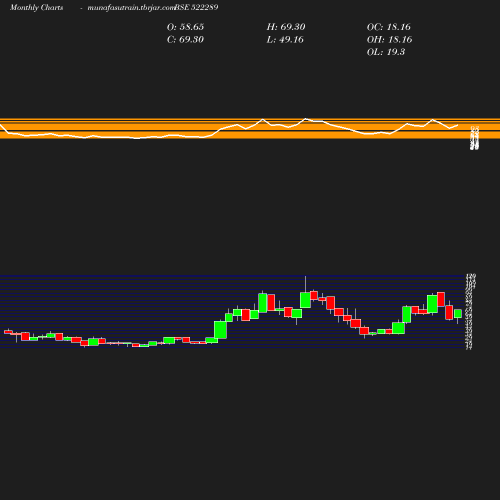Click the 'OH: 18.16' value

click(x=389, y=40)
